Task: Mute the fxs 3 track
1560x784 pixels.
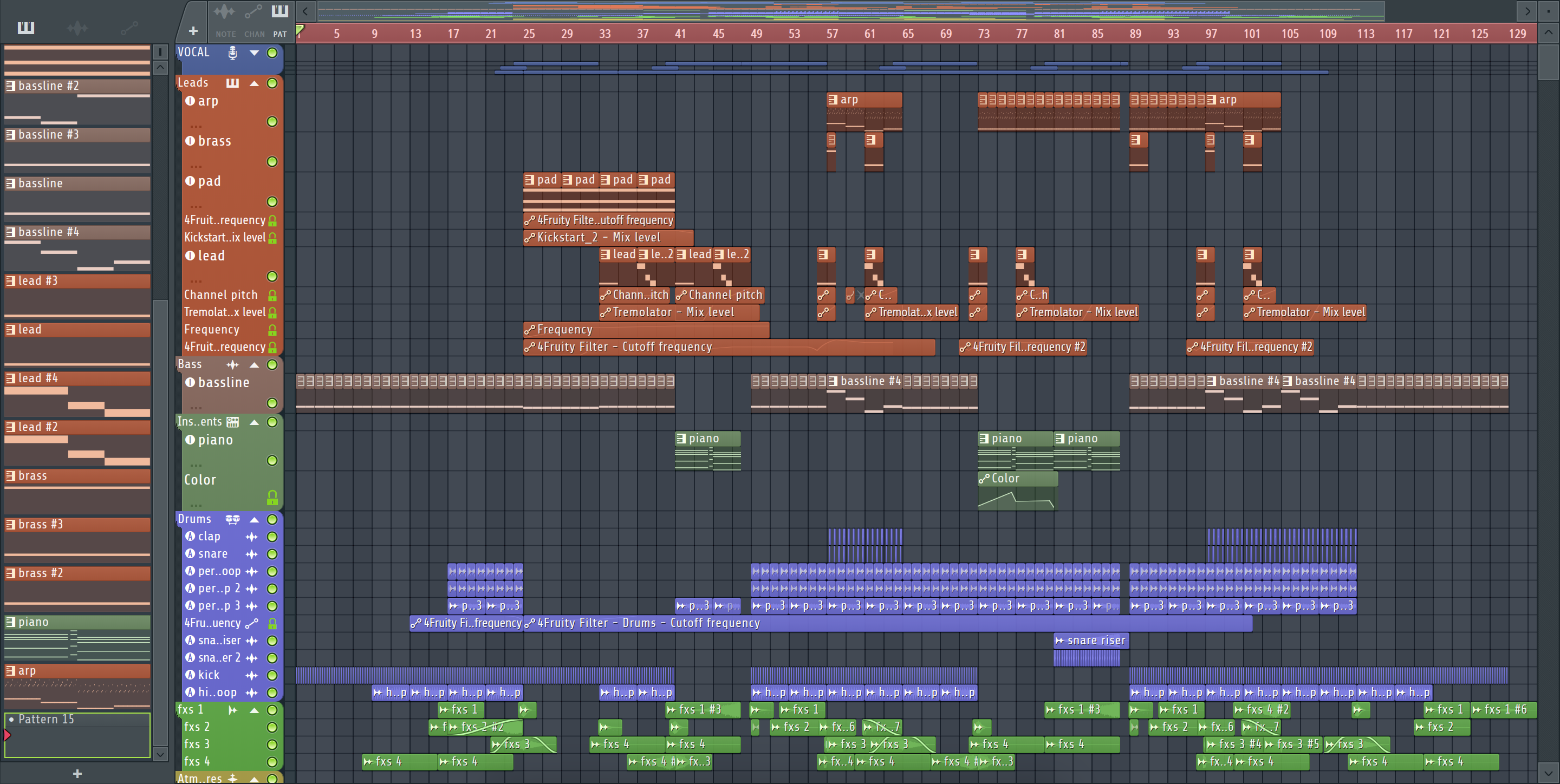Action: [272, 744]
